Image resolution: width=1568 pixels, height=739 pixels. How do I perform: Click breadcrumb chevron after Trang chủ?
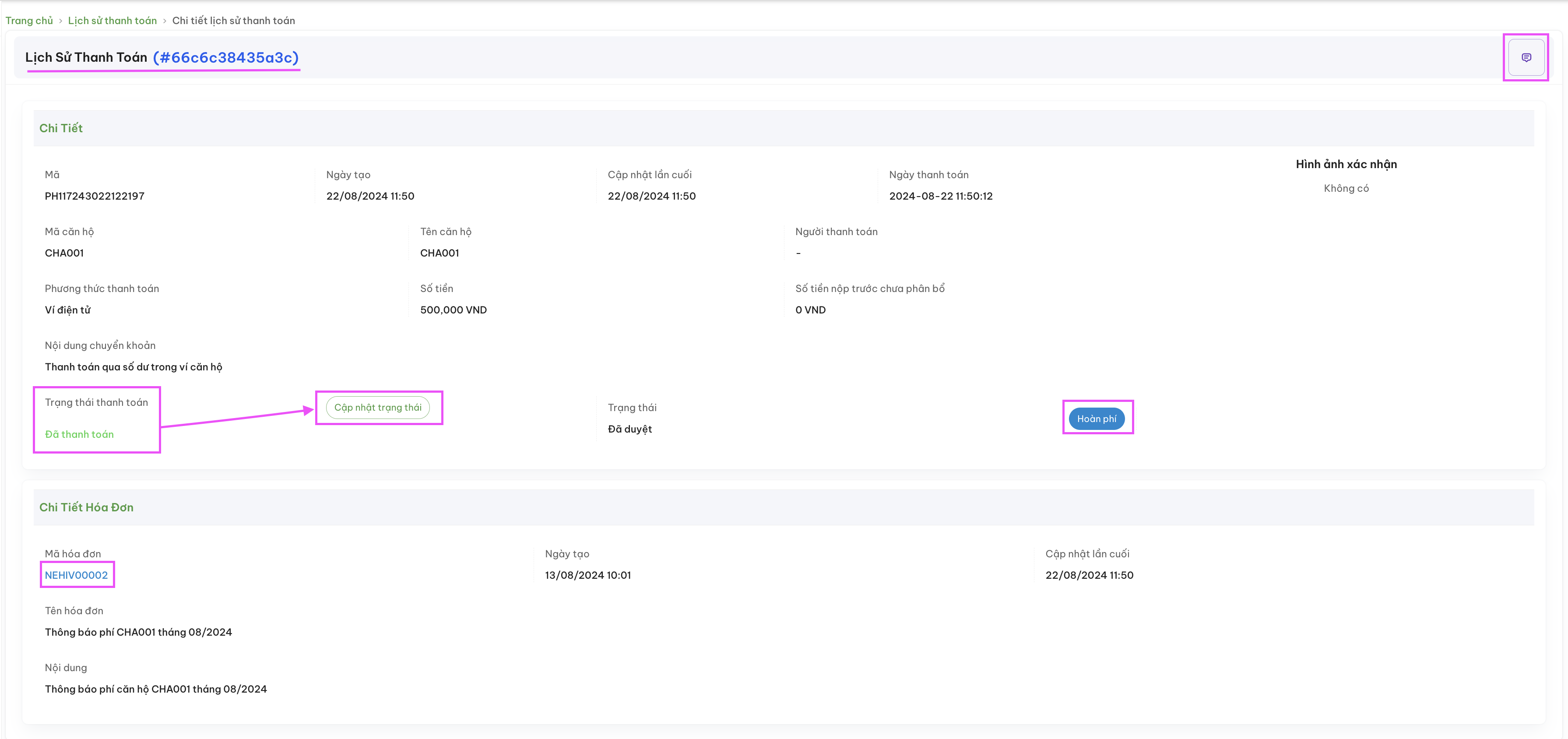click(61, 21)
